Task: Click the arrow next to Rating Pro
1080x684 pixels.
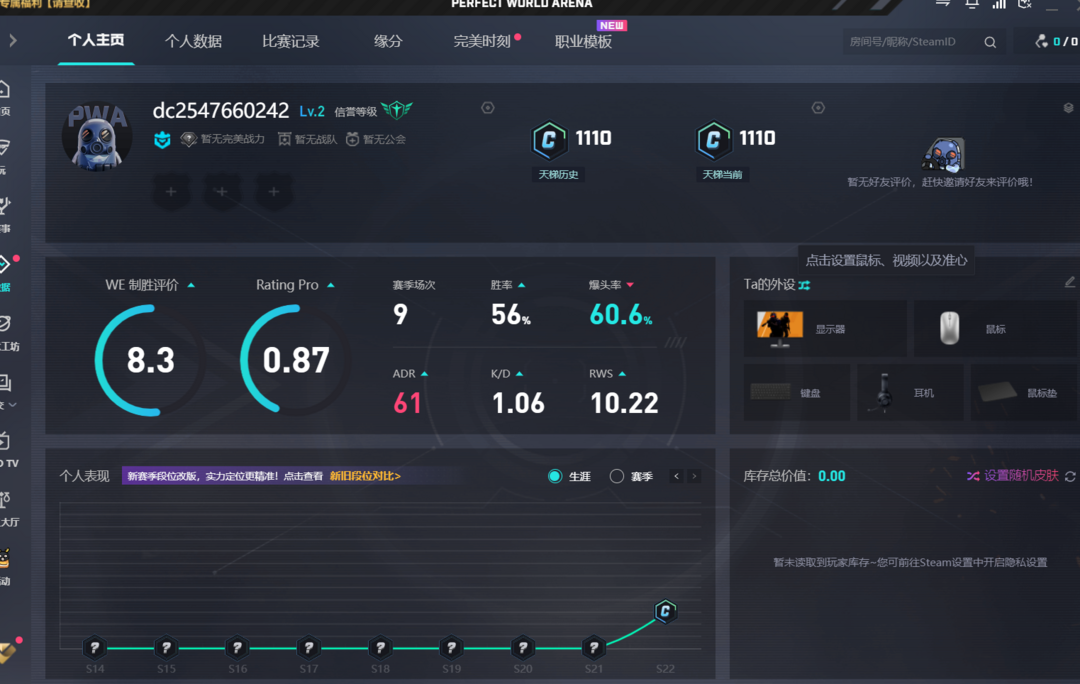Action: [x=331, y=285]
